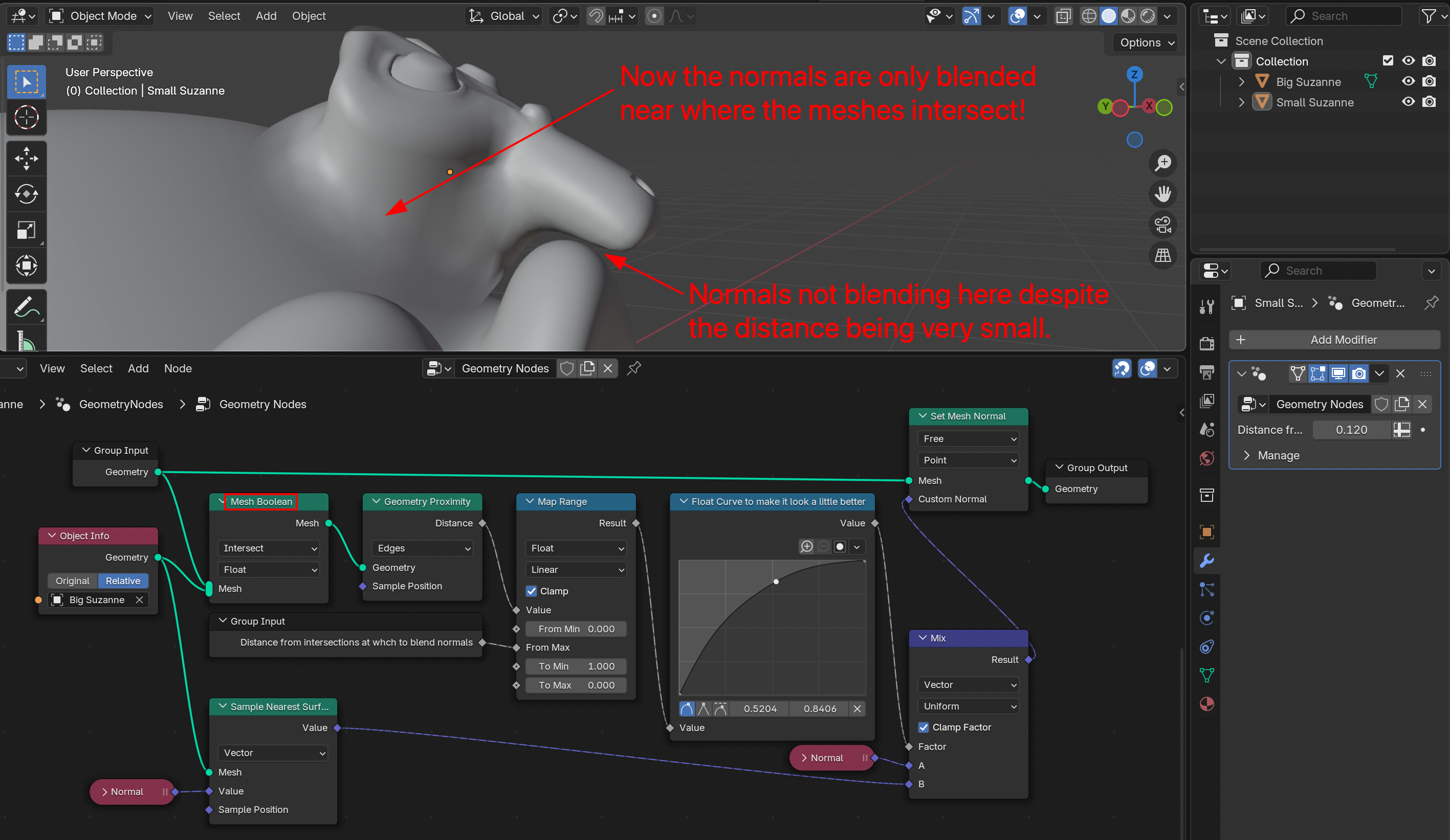Viewport: 1450px width, 840px height.
Task: Open viewport Select menu
Action: pos(224,16)
